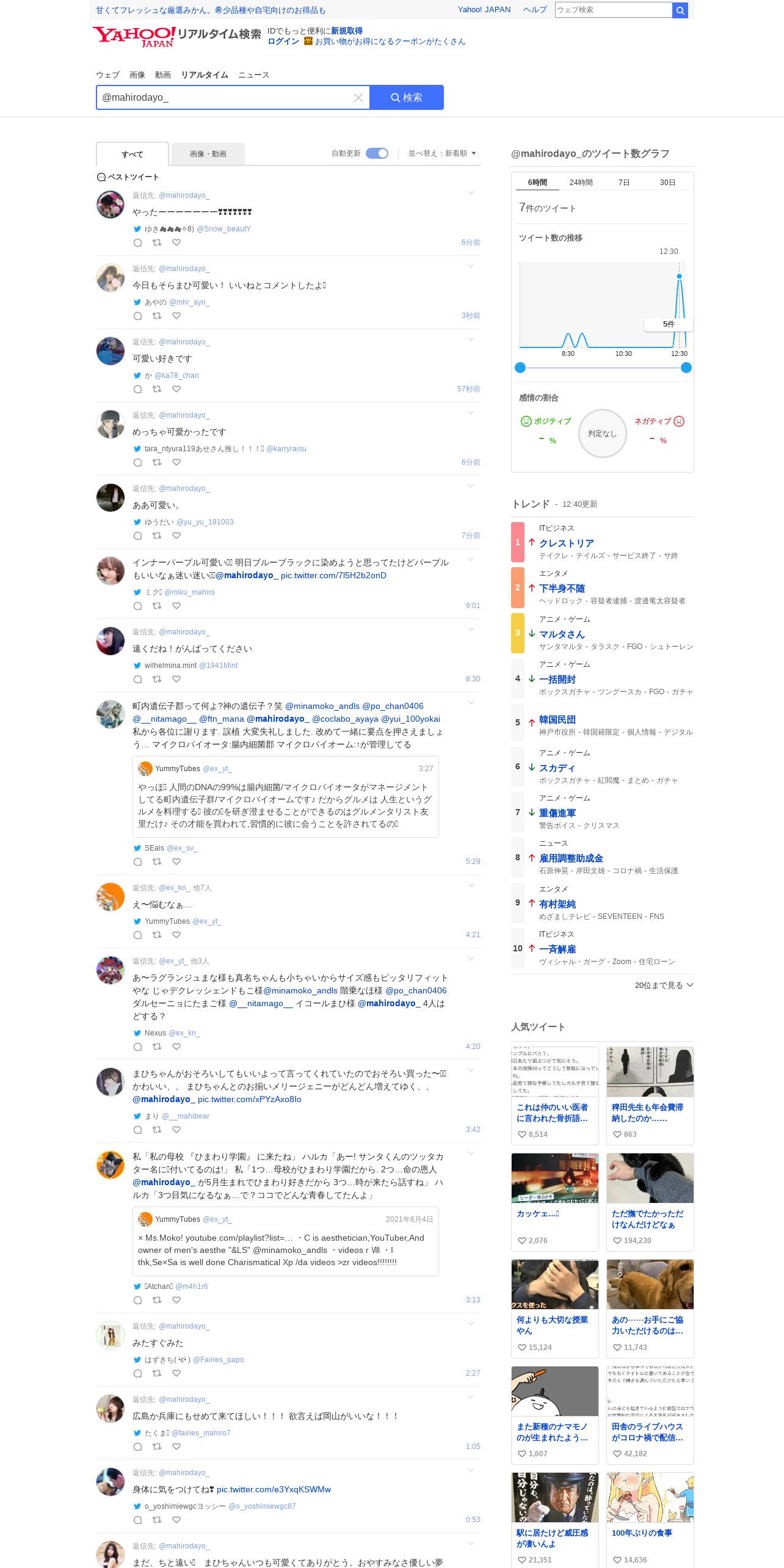Click the 12:30 peak point on graph
This screenshot has height=1568, width=784.
point(679,277)
